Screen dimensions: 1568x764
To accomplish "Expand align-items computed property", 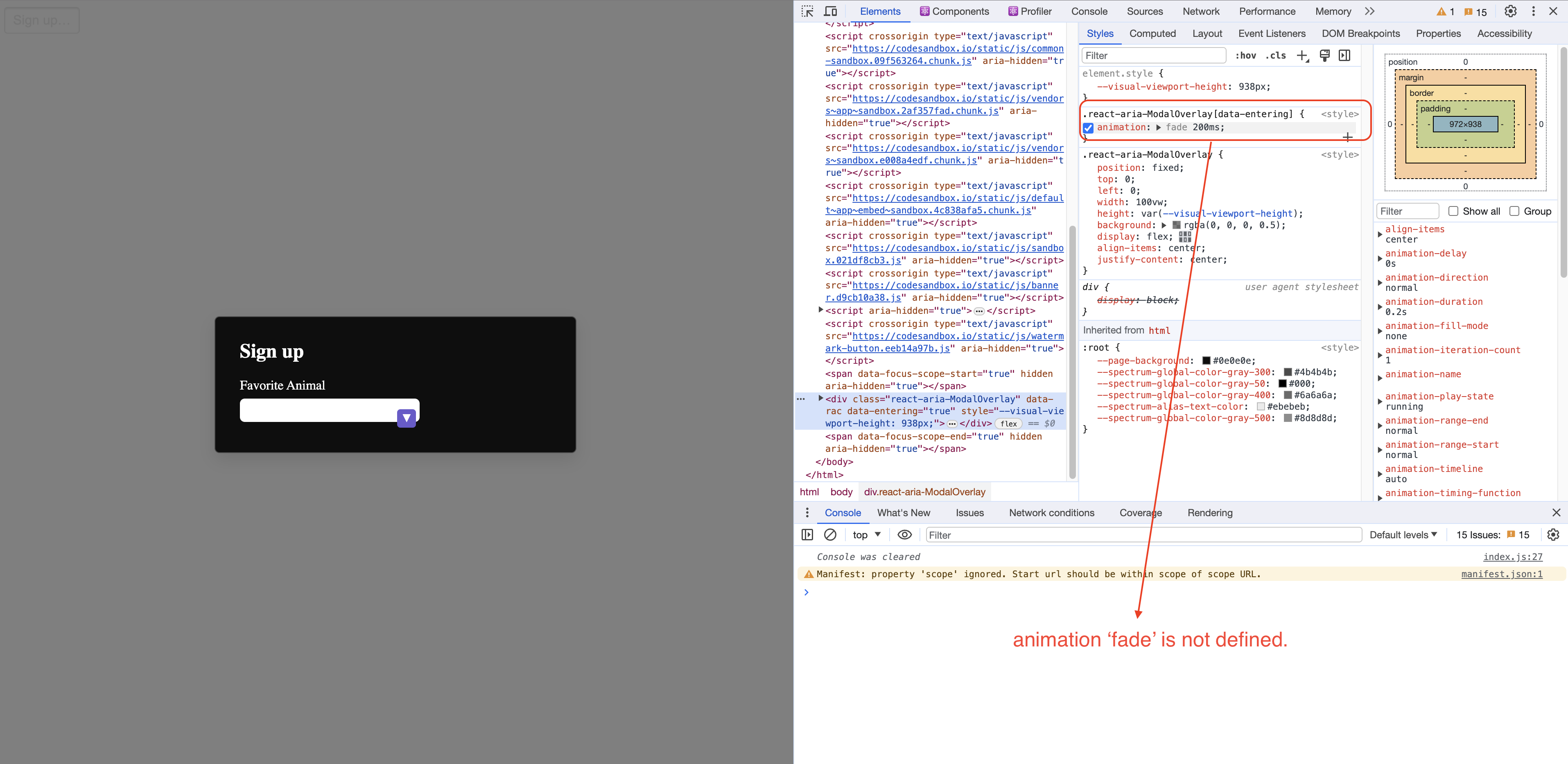I will click(1379, 234).
